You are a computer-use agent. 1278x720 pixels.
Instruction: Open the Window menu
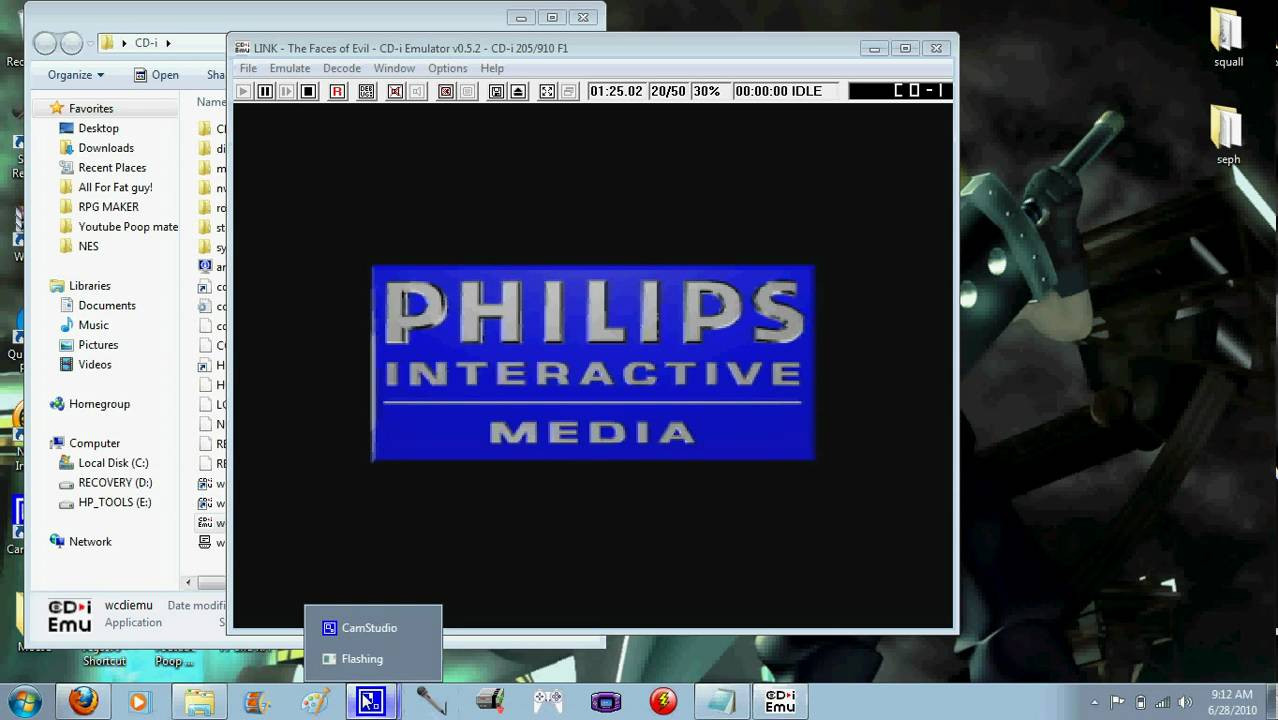(x=394, y=68)
